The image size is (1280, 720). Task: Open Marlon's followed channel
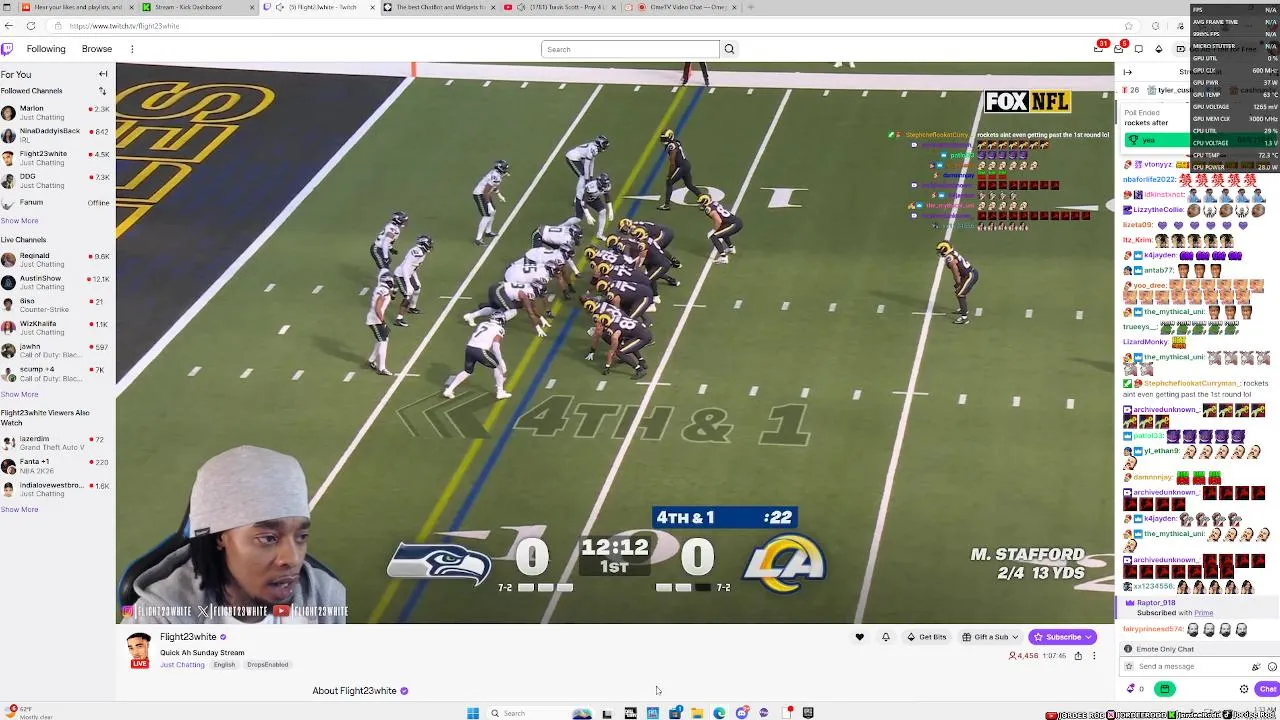coord(55,112)
